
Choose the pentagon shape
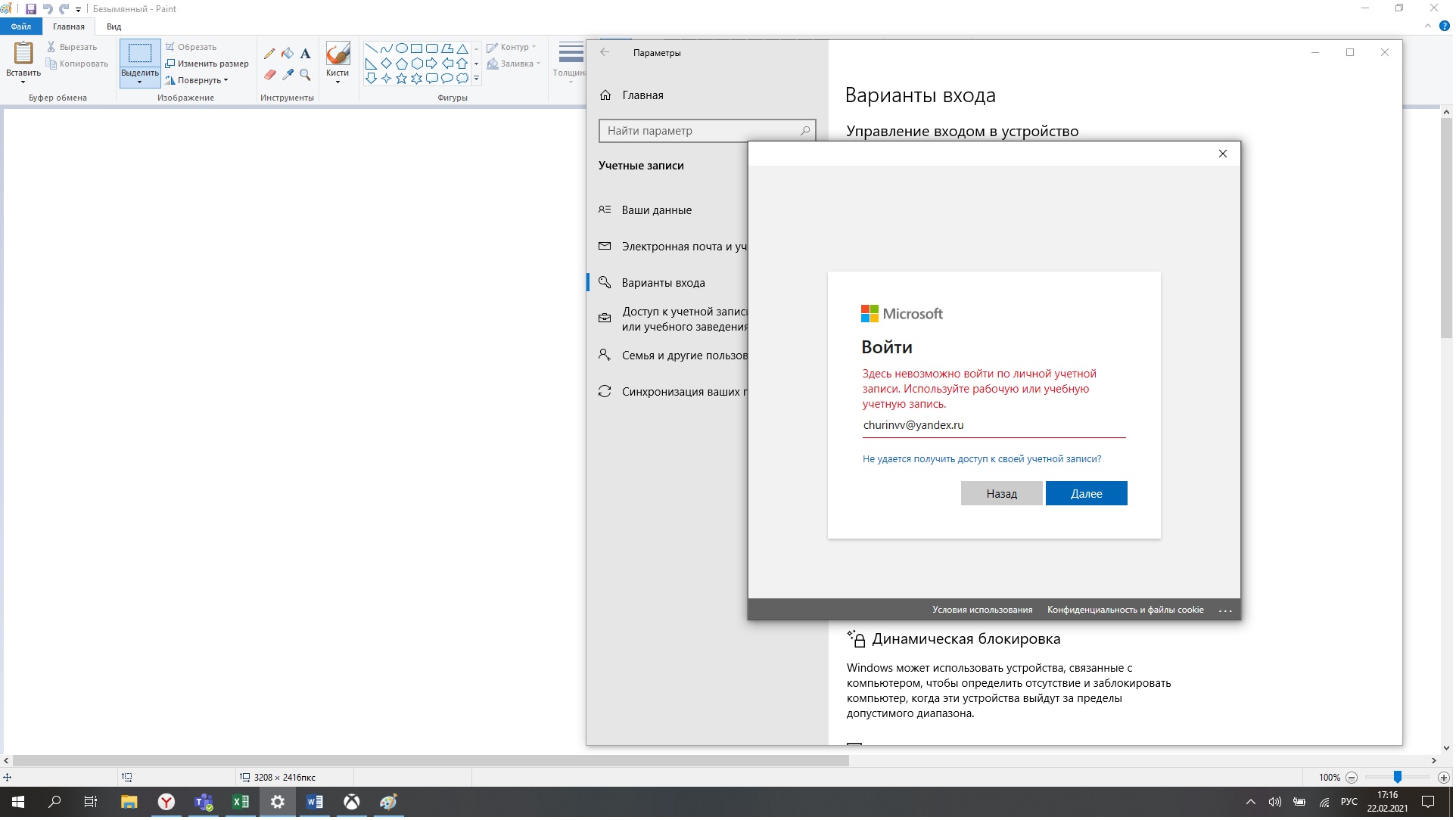click(x=402, y=63)
